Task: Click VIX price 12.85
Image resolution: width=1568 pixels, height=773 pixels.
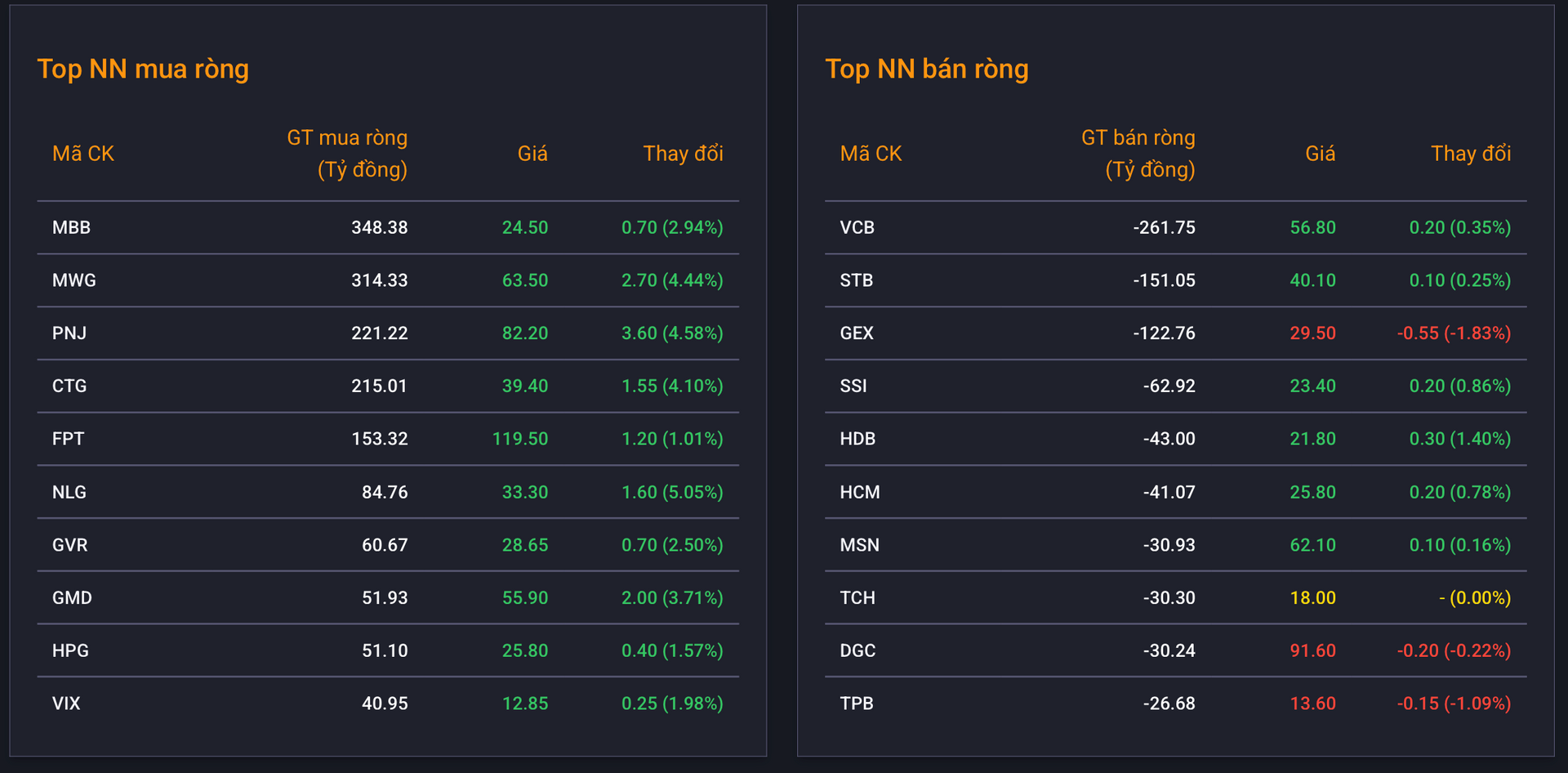Action: click(x=525, y=704)
